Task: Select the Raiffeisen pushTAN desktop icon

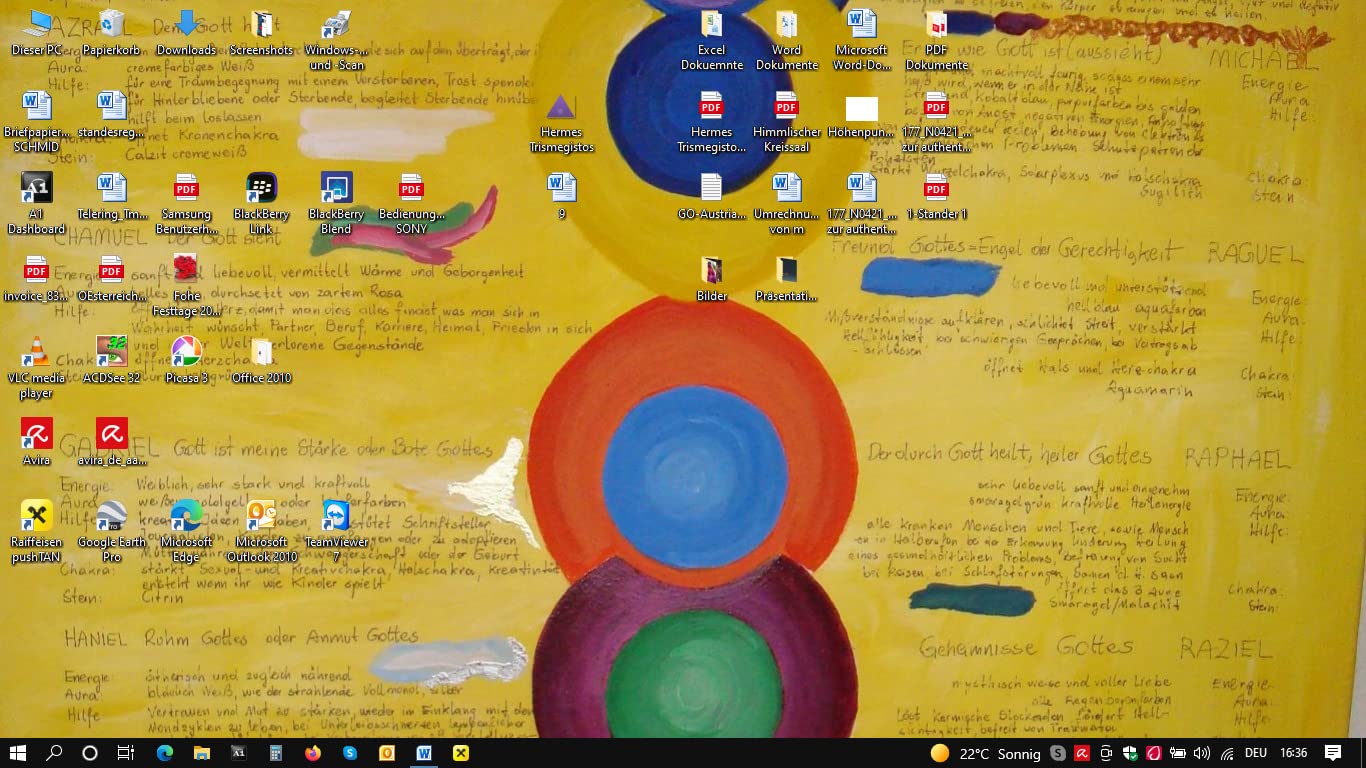Action: point(37,532)
